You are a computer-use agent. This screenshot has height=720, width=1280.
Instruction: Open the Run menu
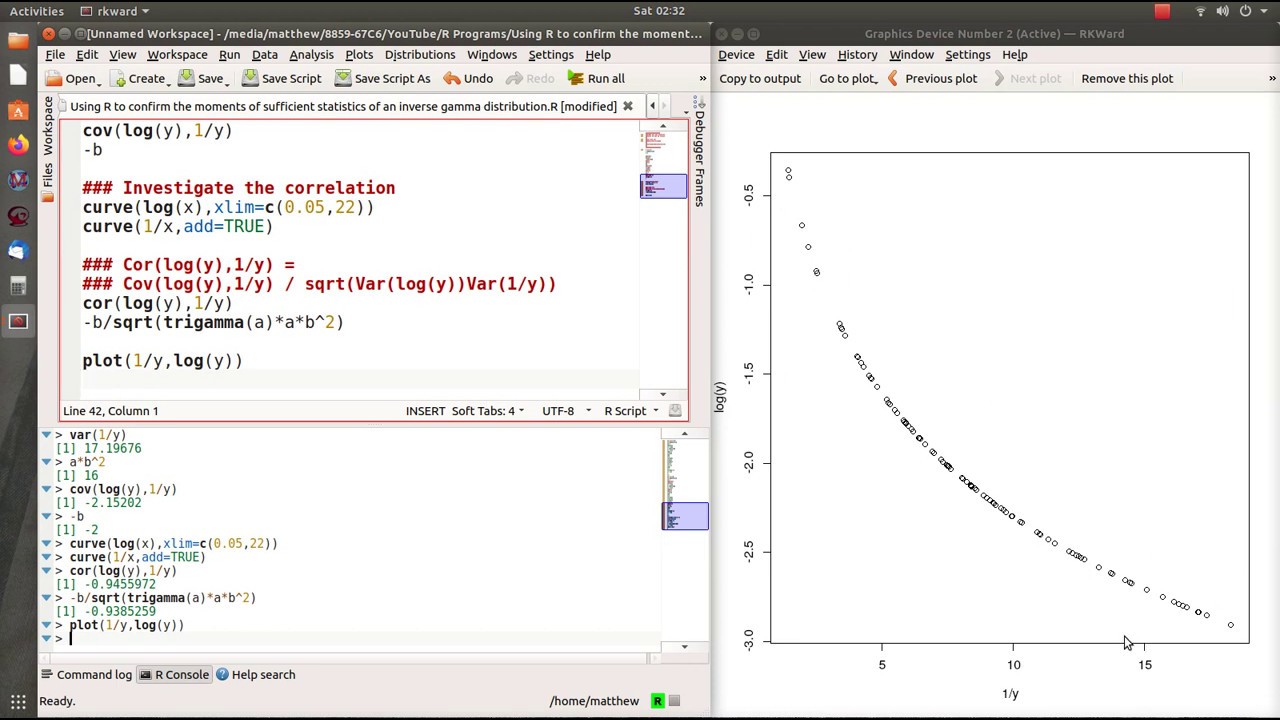tap(229, 55)
